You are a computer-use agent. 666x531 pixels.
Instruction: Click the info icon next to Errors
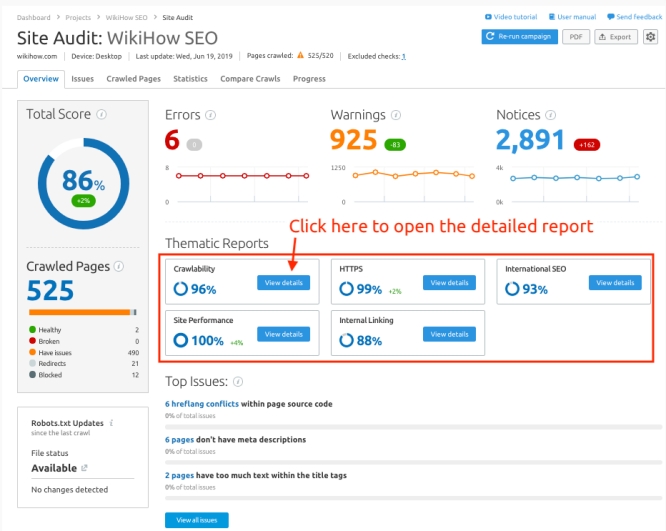coord(210,116)
